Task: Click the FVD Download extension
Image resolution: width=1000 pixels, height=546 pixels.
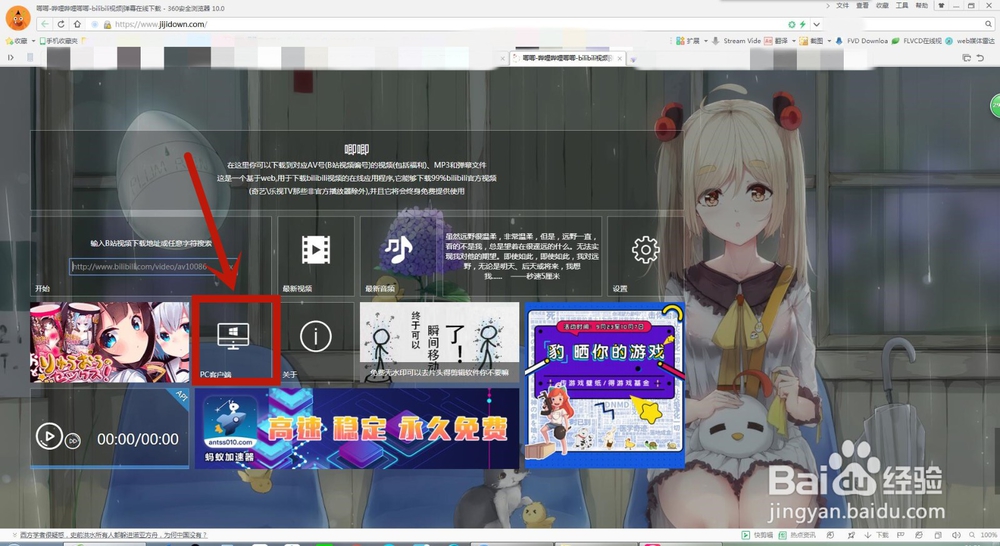Action: [862, 41]
